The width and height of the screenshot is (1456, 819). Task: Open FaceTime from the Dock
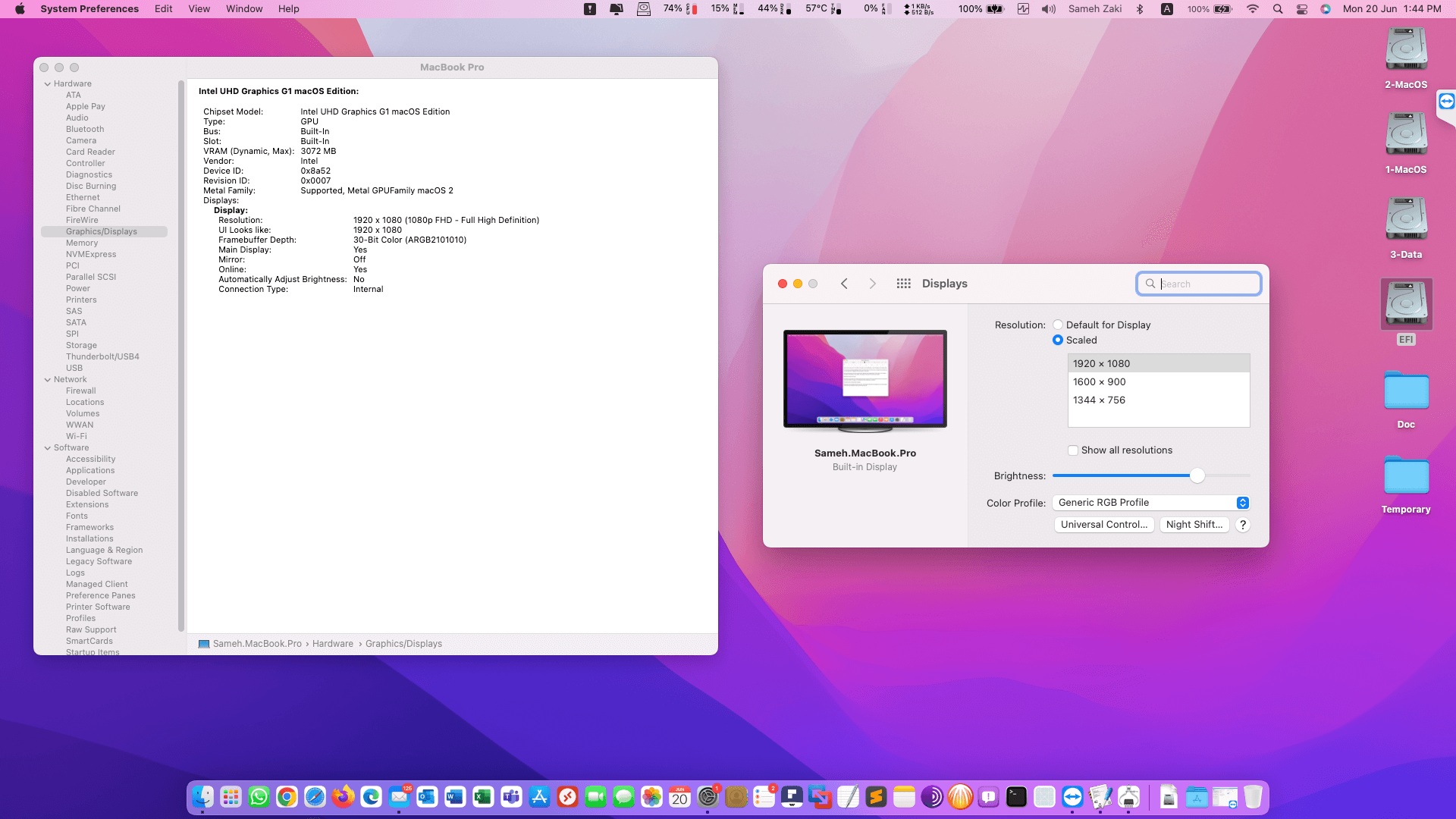(x=595, y=797)
